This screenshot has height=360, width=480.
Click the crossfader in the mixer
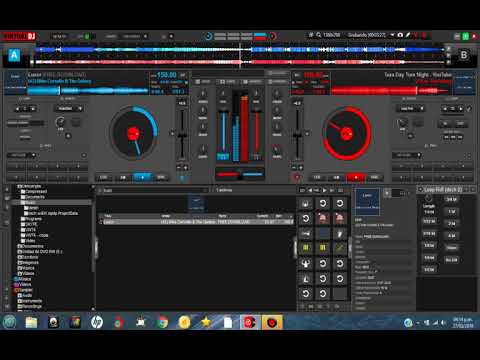tap(240, 174)
